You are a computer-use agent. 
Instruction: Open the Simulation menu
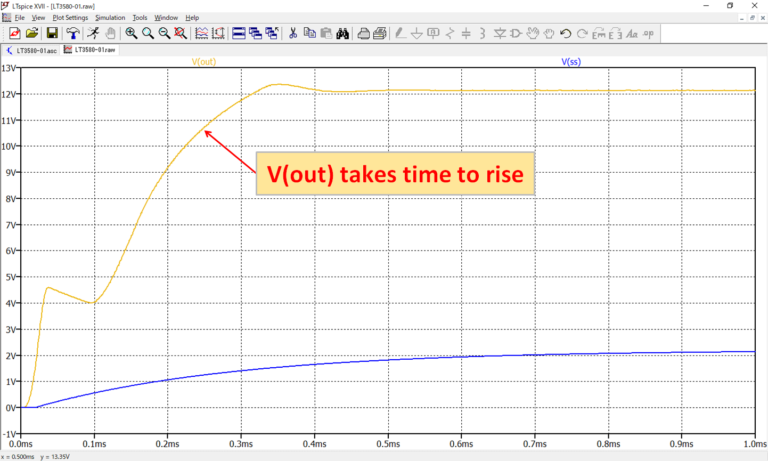pos(110,18)
